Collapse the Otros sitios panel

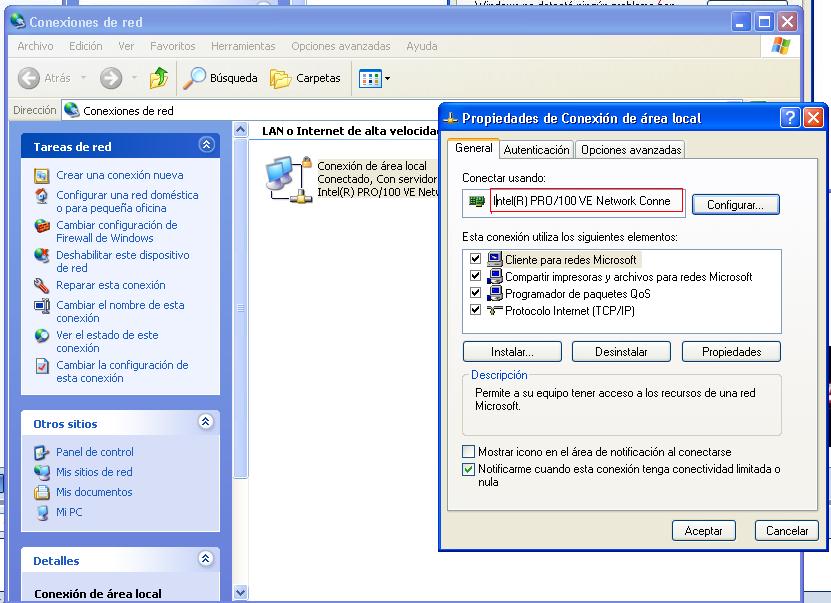[x=206, y=422]
